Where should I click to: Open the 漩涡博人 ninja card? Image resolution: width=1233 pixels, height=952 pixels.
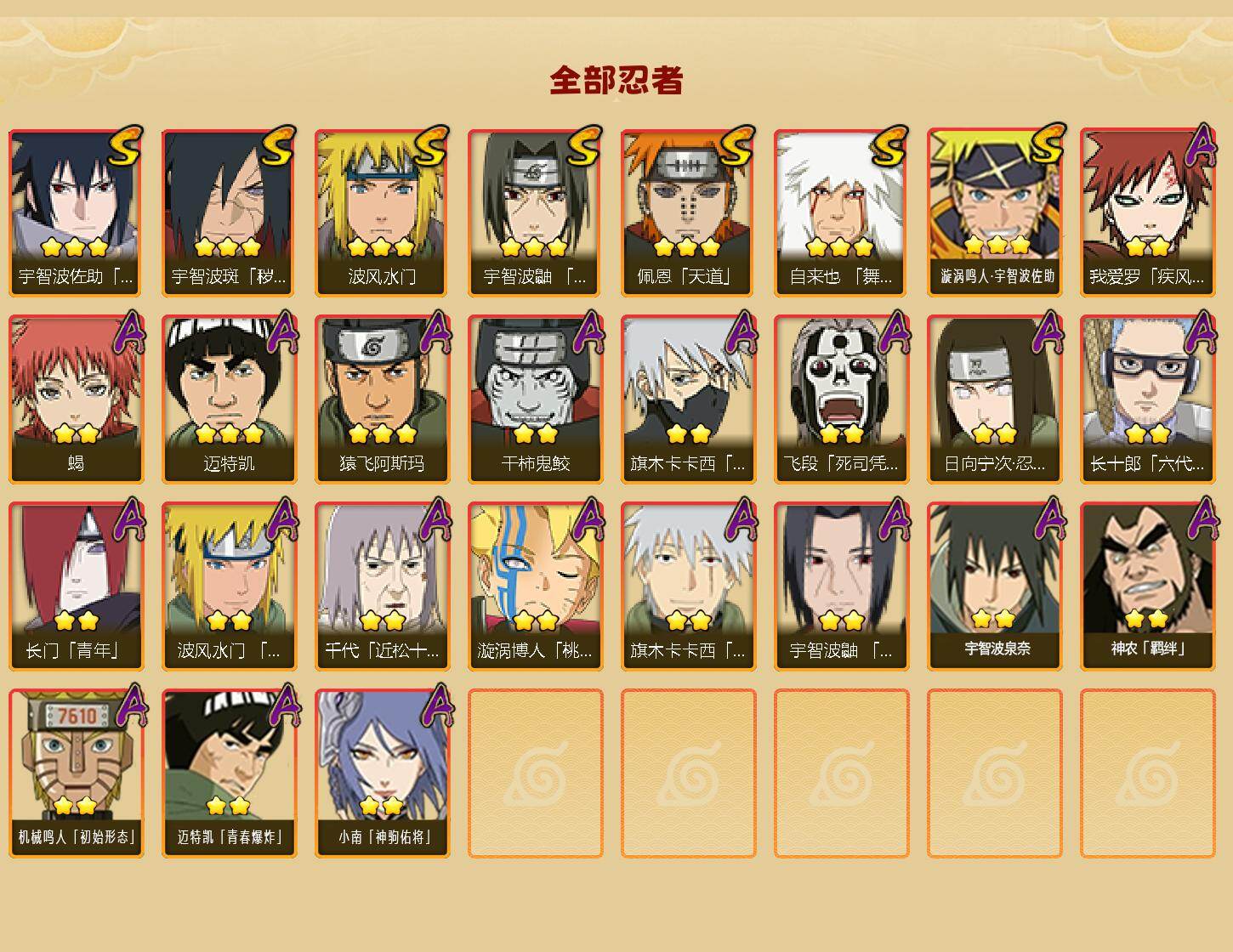[x=535, y=586]
